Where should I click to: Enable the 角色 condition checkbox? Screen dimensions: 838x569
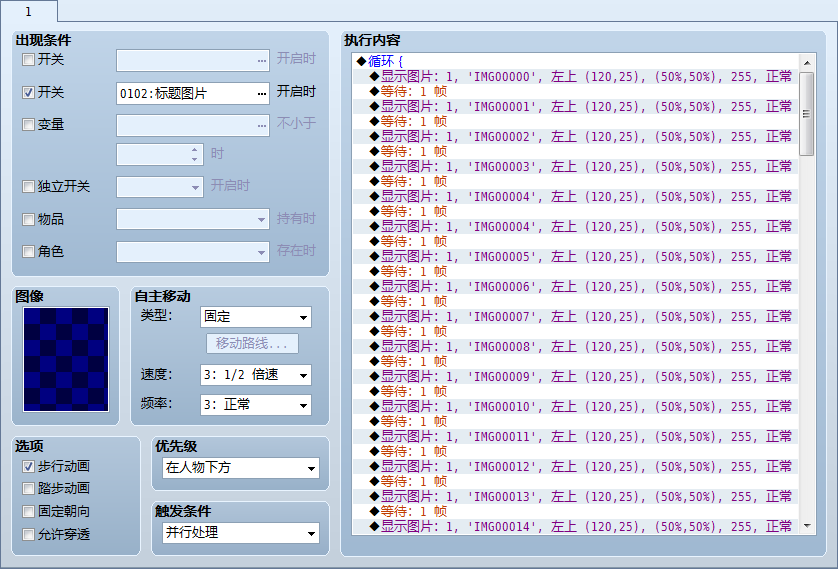pyautogui.click(x=28, y=251)
